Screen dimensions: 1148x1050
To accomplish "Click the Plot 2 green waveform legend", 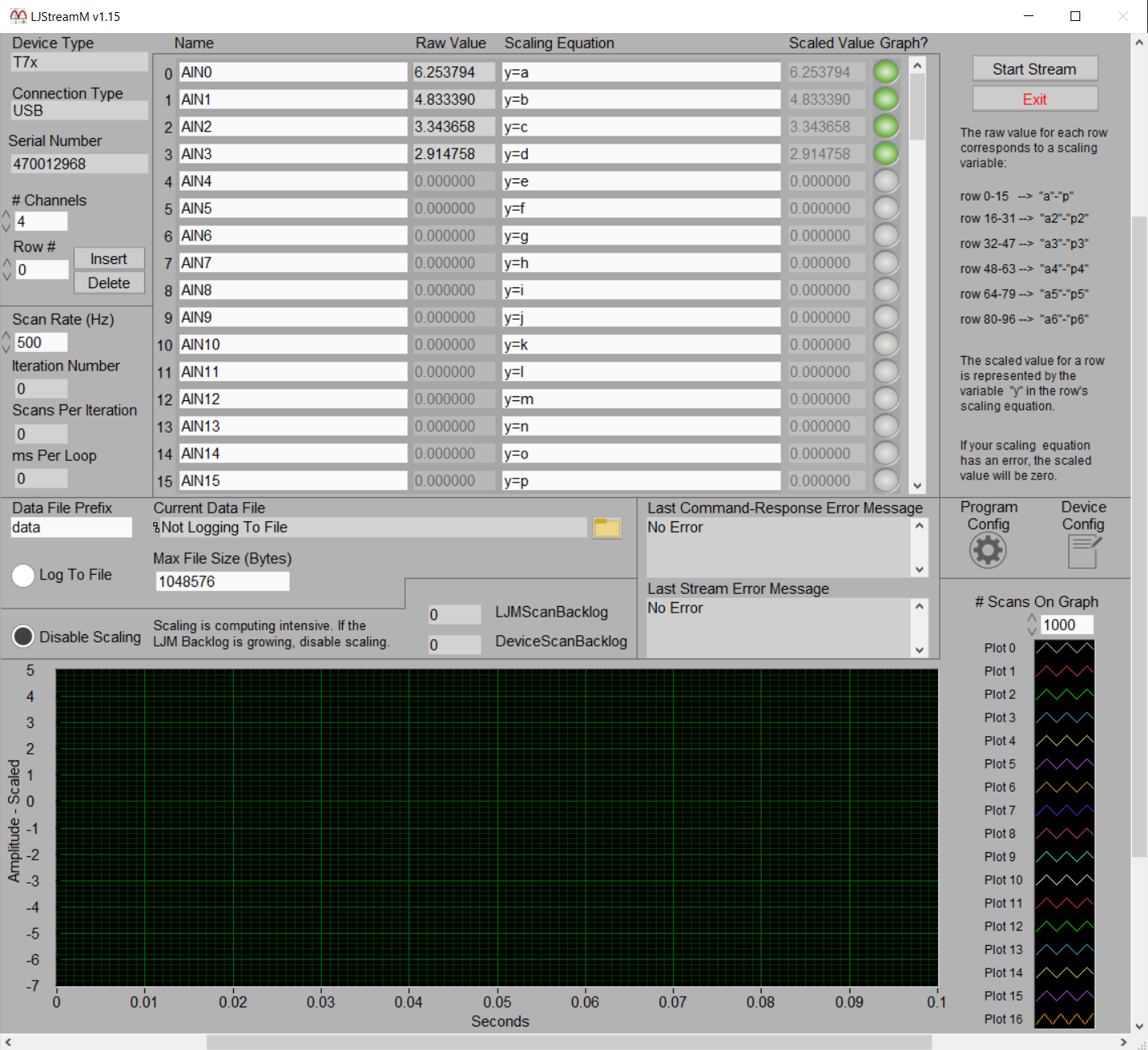I will point(1064,695).
